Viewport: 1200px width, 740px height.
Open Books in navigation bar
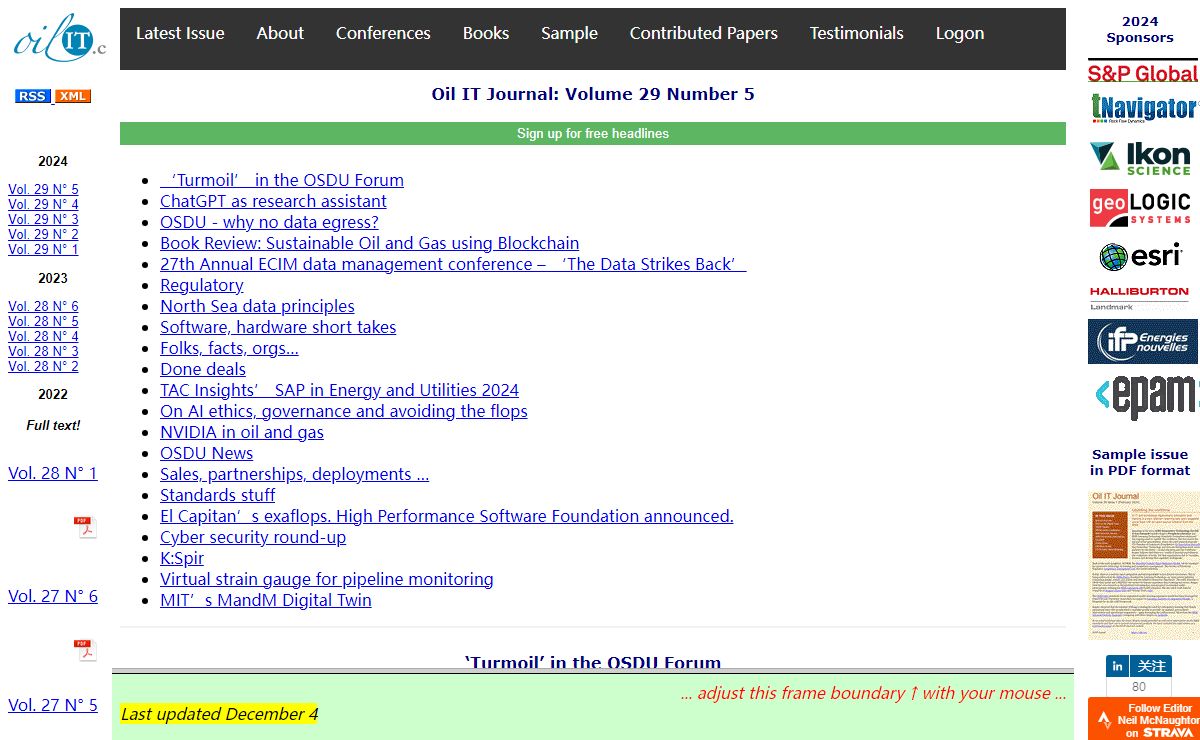click(486, 33)
